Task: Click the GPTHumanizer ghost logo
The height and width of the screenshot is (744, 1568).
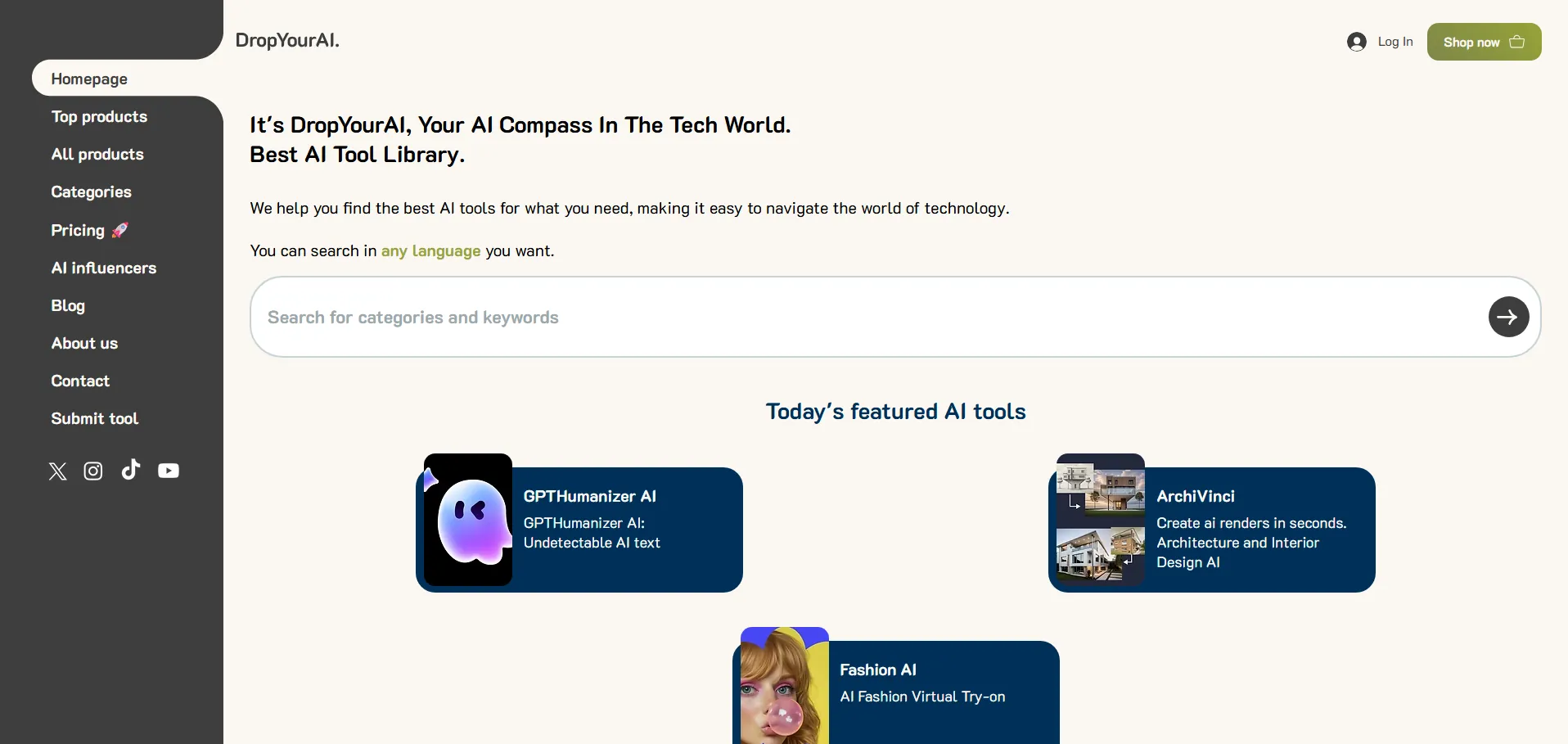Action: click(x=469, y=520)
